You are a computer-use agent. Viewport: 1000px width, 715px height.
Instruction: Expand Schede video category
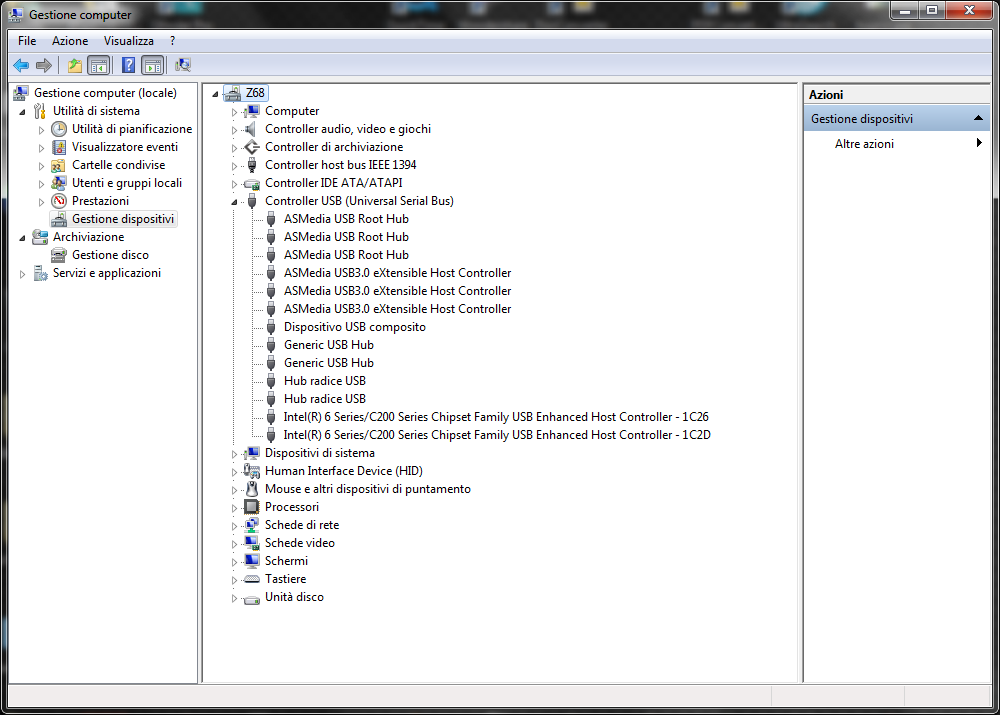pyautogui.click(x=234, y=544)
